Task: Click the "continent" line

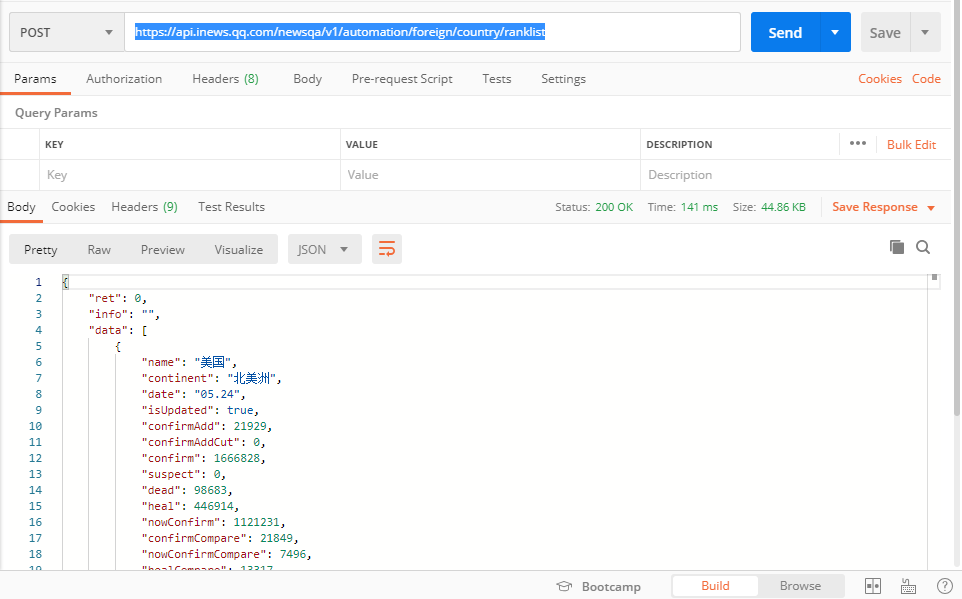Action: coord(211,378)
